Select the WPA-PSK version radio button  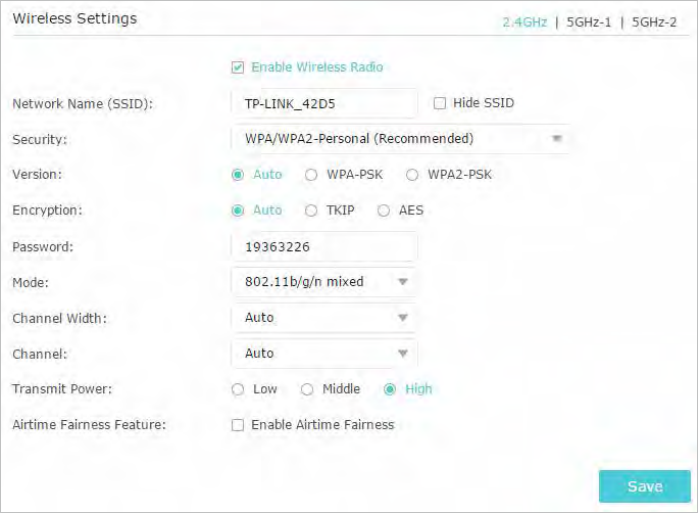pos(311,175)
